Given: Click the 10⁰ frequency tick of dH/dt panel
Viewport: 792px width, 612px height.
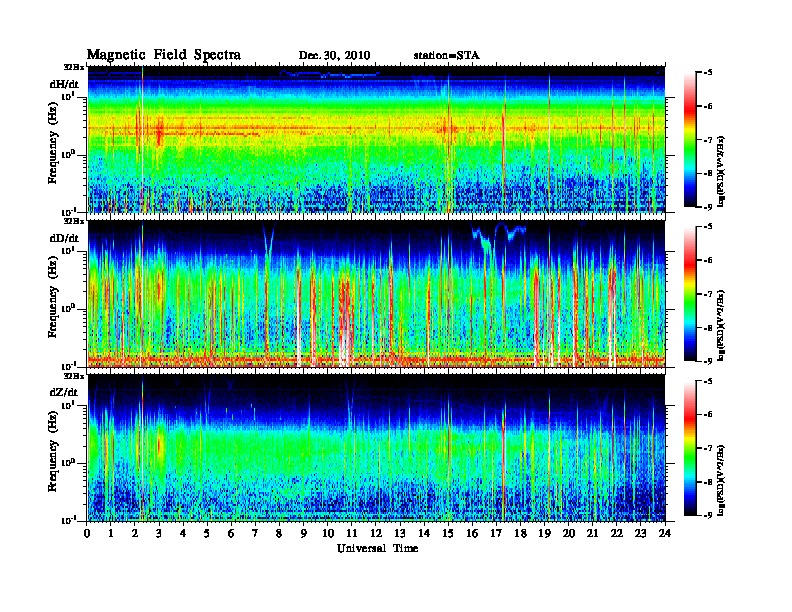Looking at the screenshot, I should (x=68, y=154).
